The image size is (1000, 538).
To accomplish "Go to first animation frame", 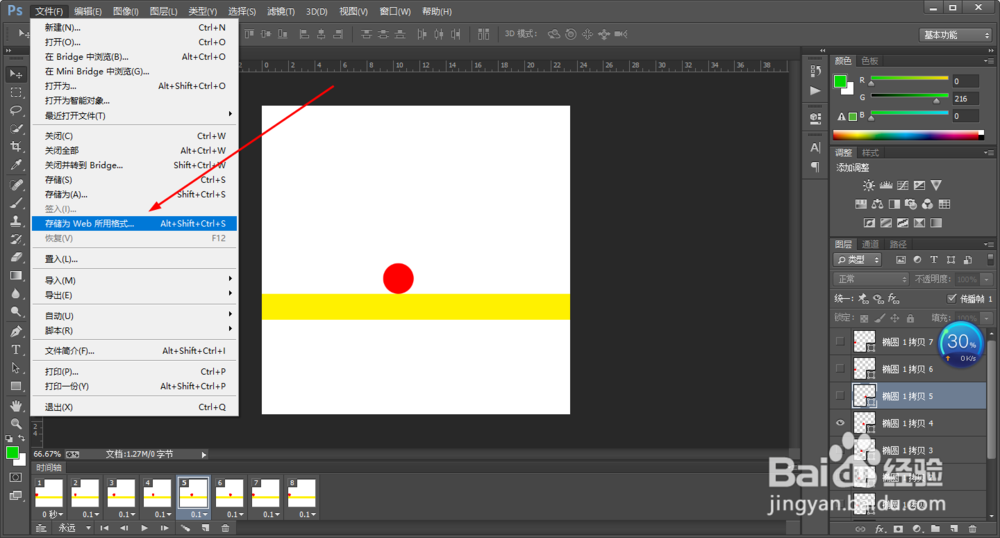I will point(104,528).
